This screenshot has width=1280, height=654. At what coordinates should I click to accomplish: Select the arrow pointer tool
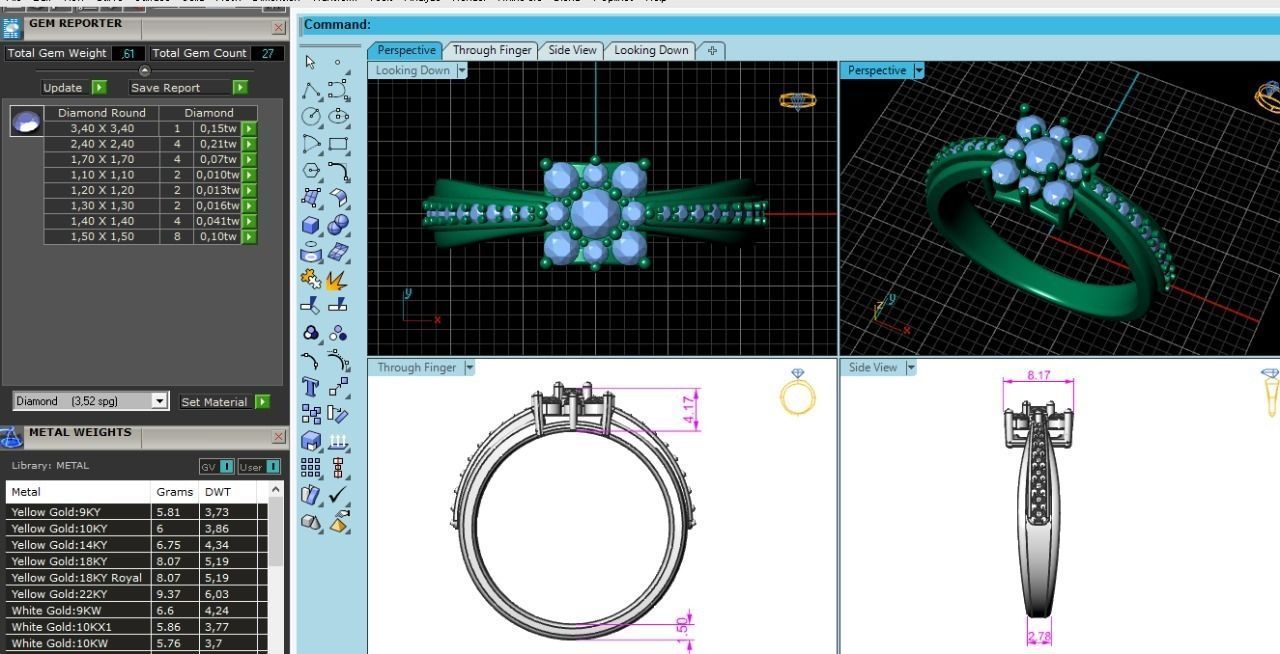(311, 62)
